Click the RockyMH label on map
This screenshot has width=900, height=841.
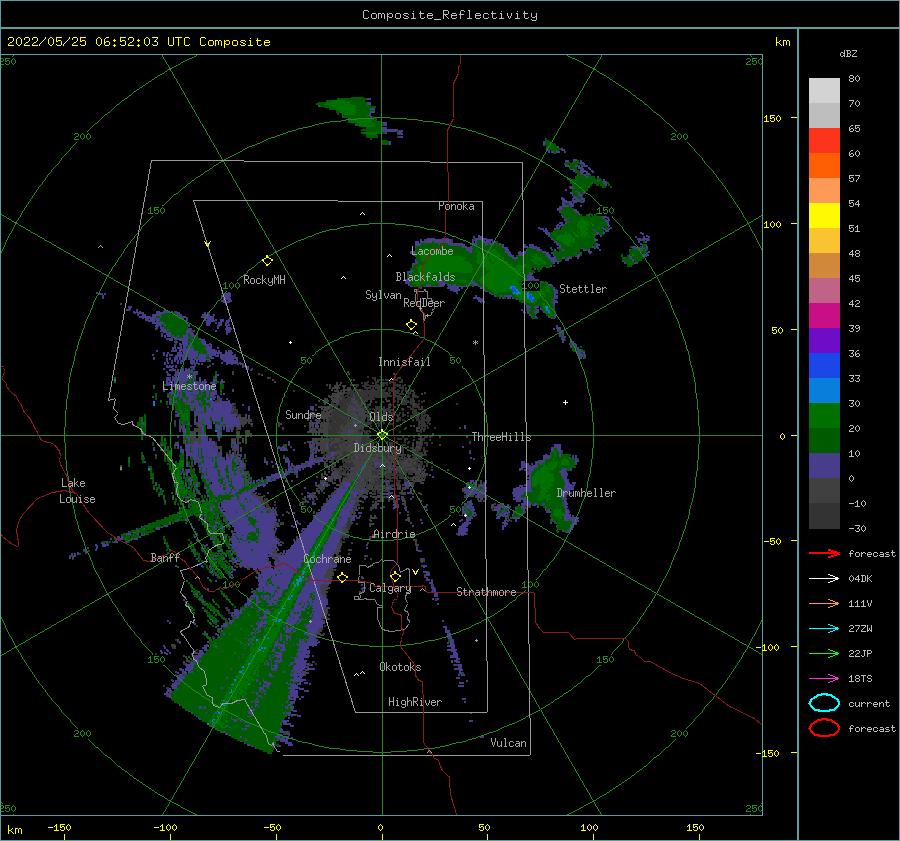(x=264, y=280)
